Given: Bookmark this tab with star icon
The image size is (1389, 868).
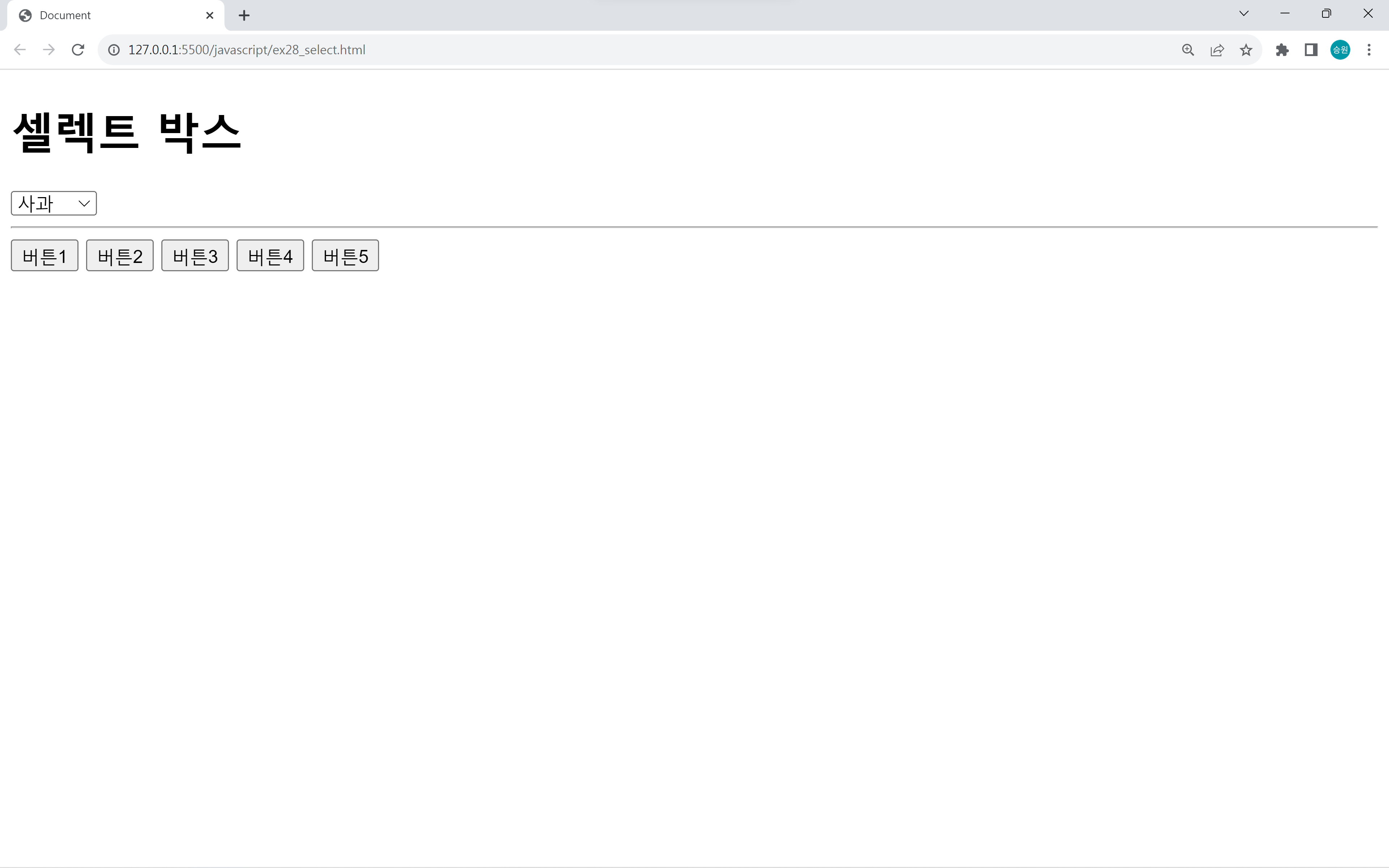Looking at the screenshot, I should coord(1245,50).
